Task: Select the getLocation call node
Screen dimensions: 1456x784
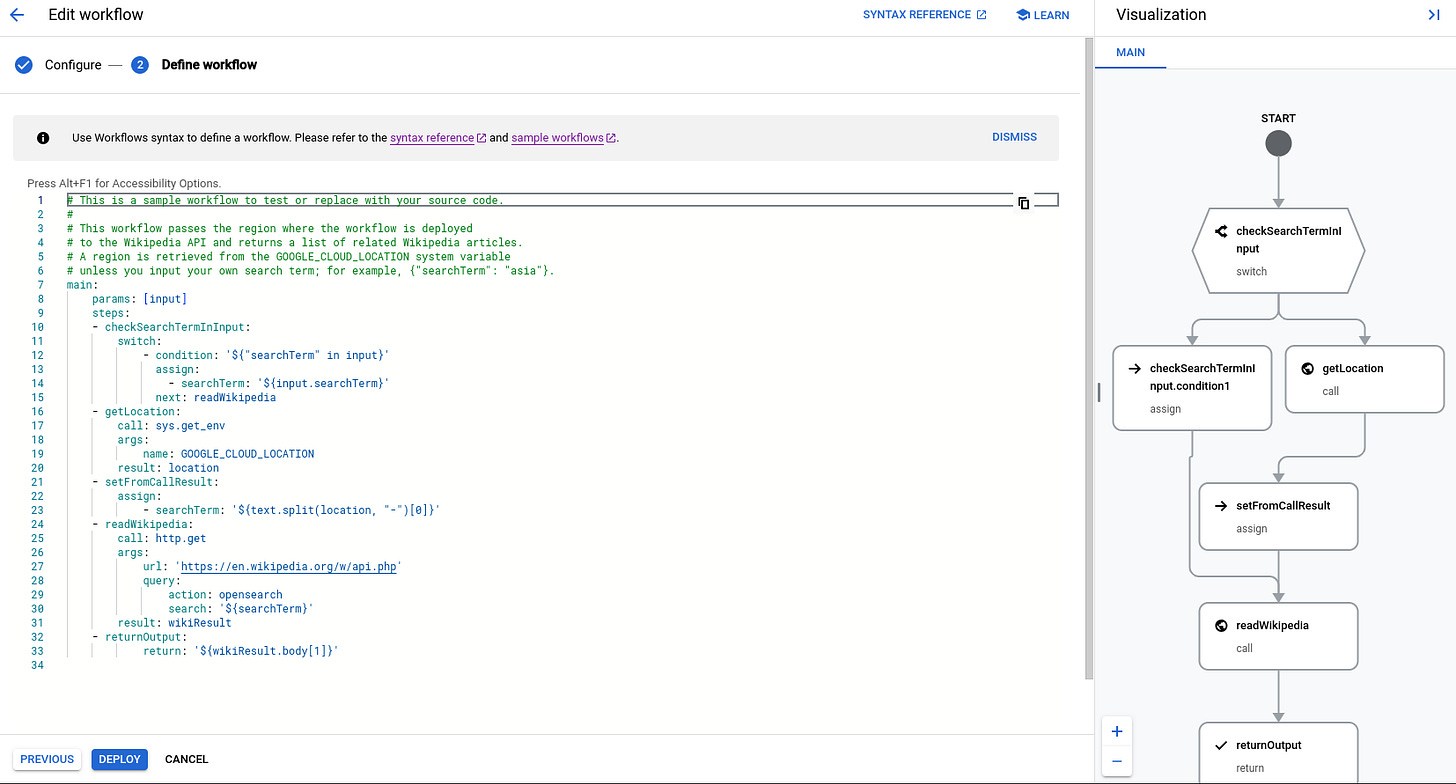Action: pyautogui.click(x=1364, y=379)
